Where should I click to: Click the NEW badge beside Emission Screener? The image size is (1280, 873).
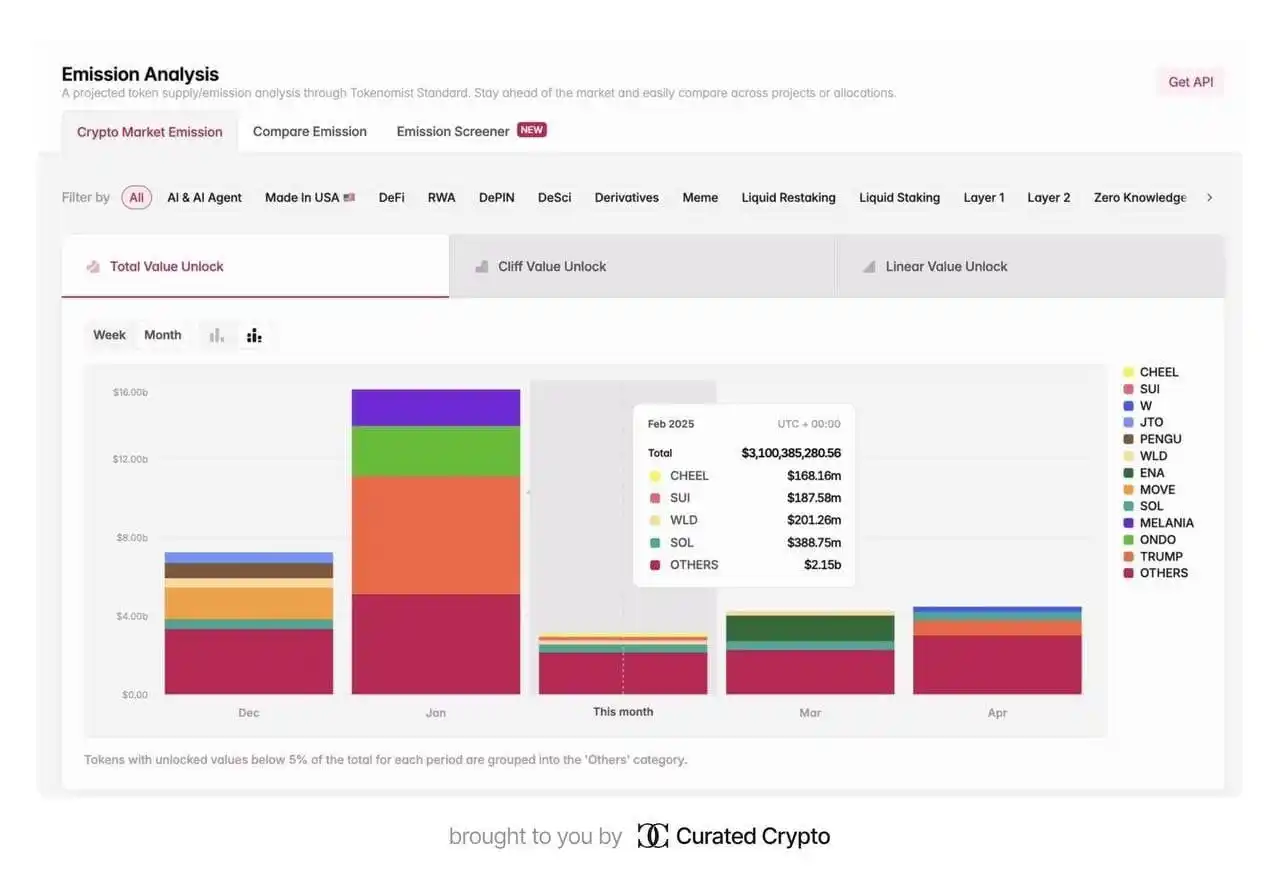531,130
